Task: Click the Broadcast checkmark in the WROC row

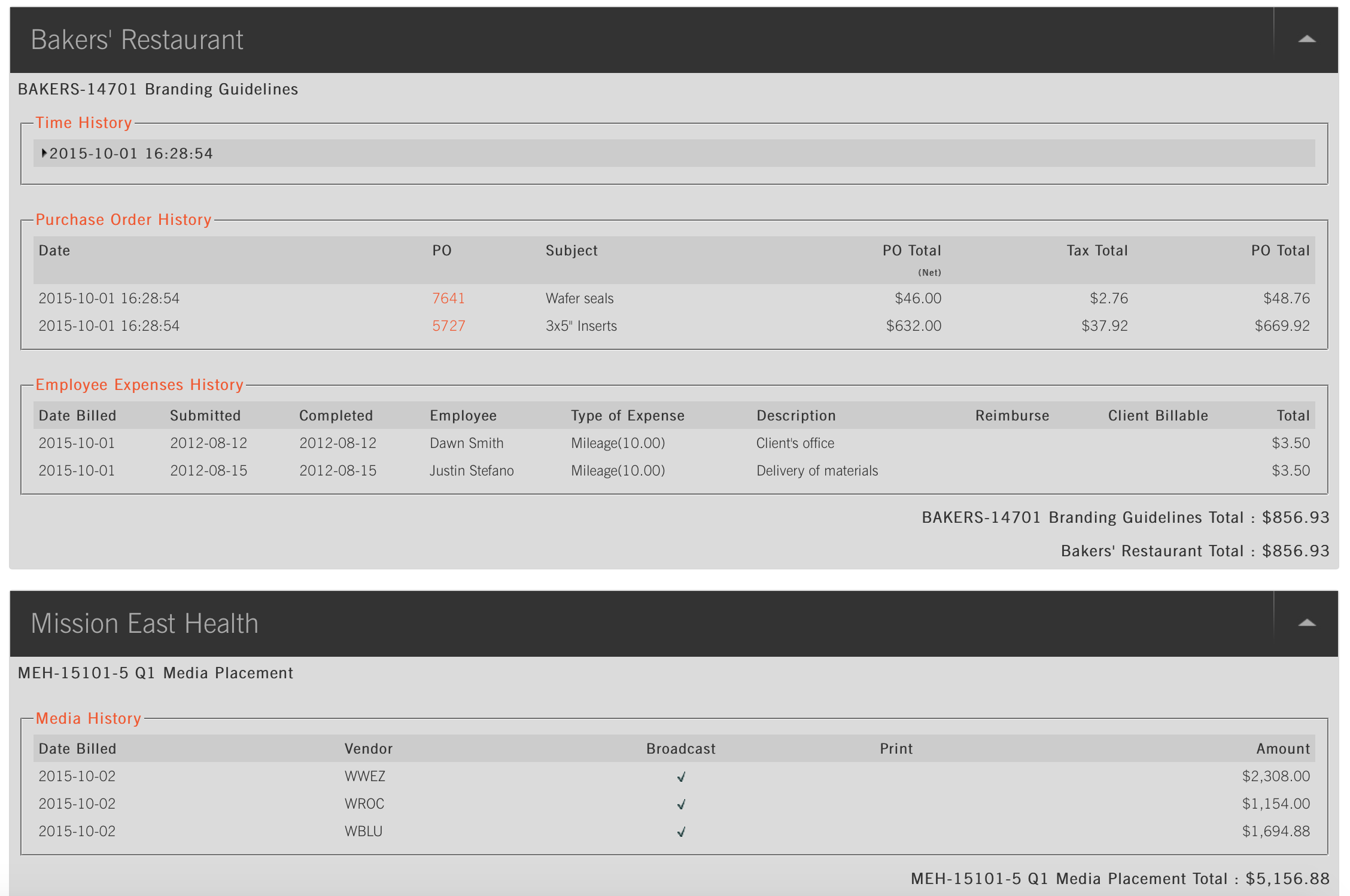Action: click(681, 804)
